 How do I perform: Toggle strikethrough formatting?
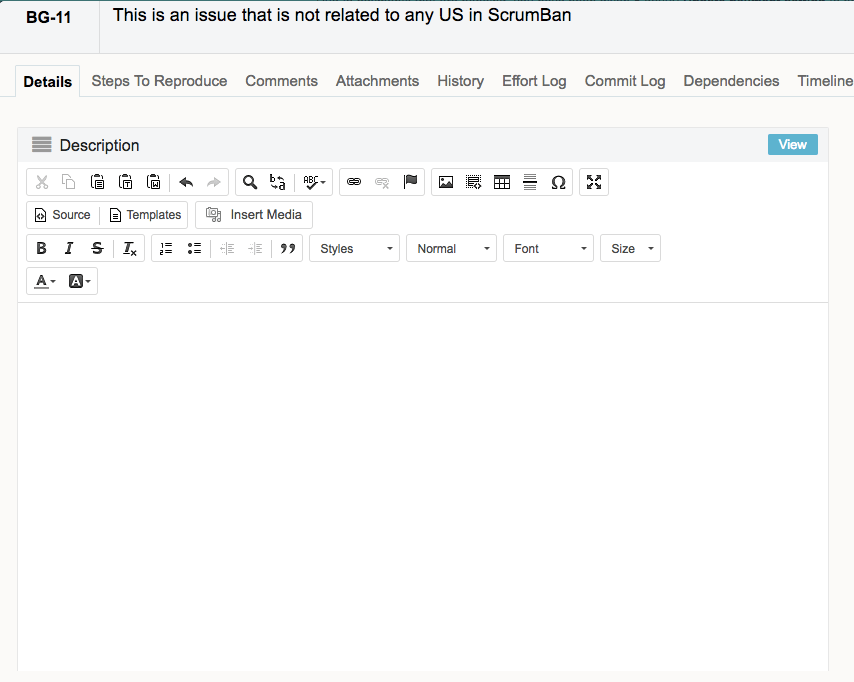(97, 248)
